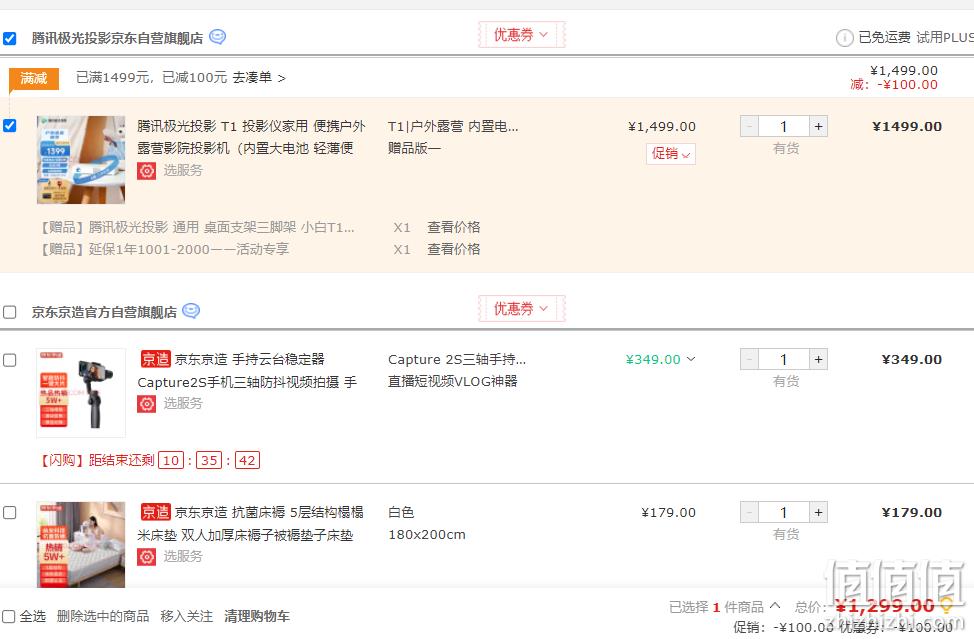
Task: Open 腾讯极光投影 T1 投影仪 product title
Action: click(x=251, y=137)
